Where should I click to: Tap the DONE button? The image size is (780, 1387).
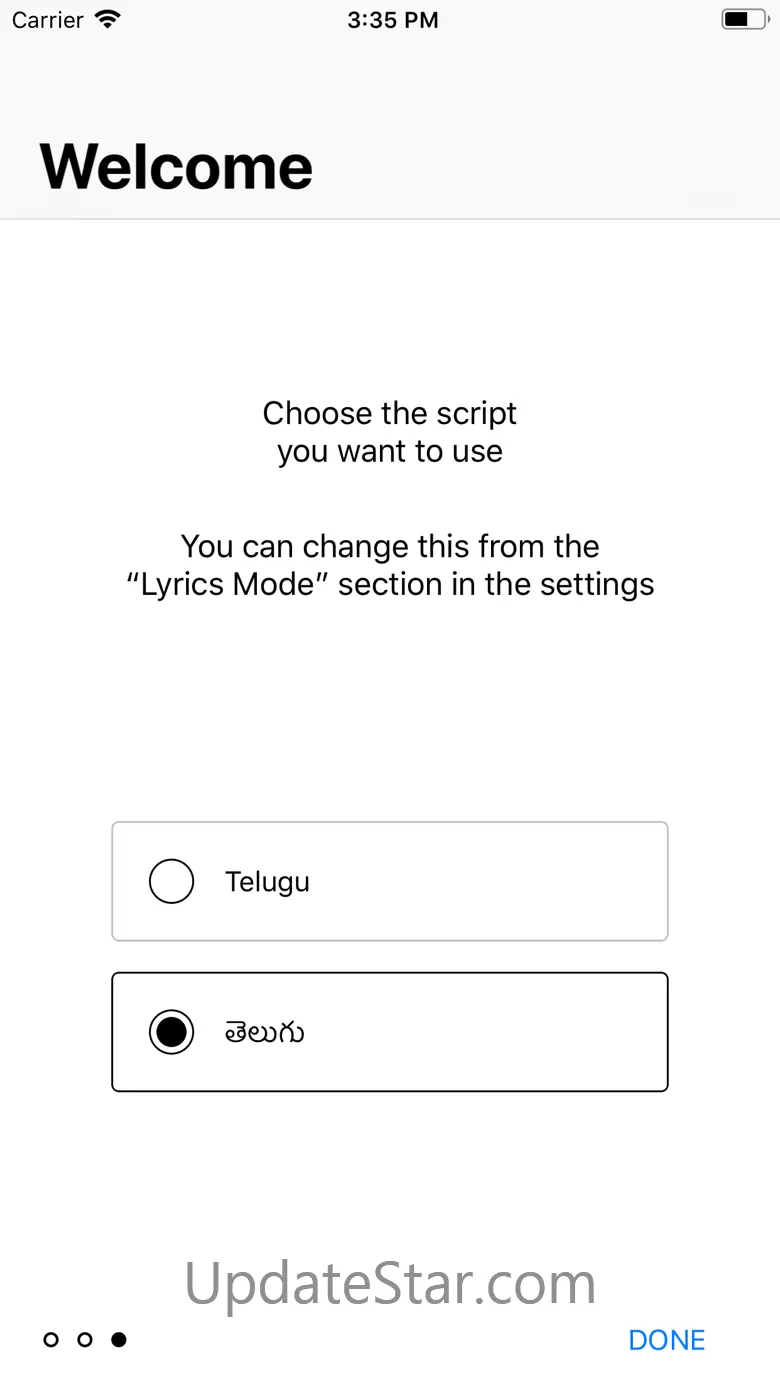pyautogui.click(x=667, y=1340)
